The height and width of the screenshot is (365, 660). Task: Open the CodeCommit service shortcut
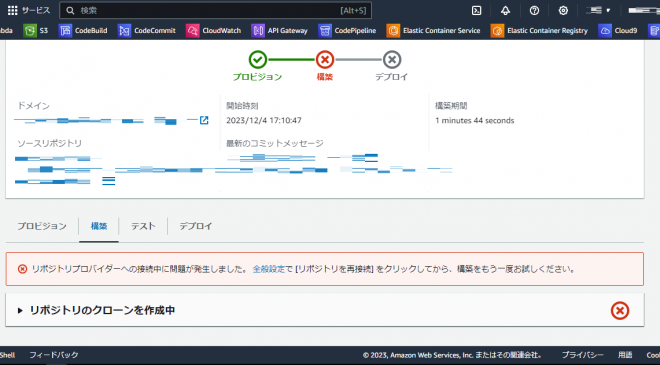click(146, 31)
